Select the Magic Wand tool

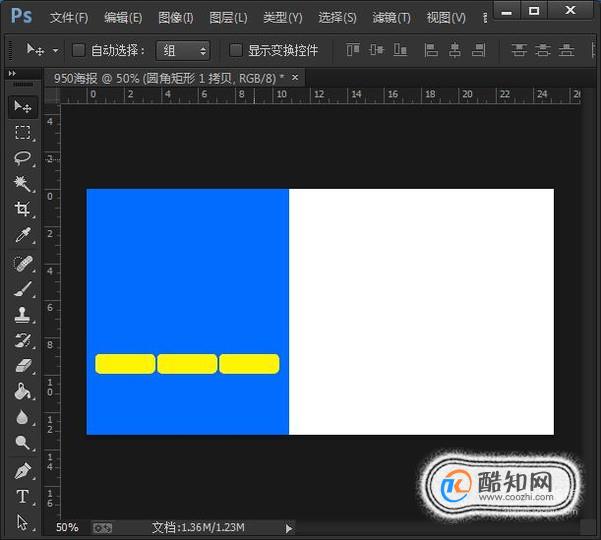23,184
